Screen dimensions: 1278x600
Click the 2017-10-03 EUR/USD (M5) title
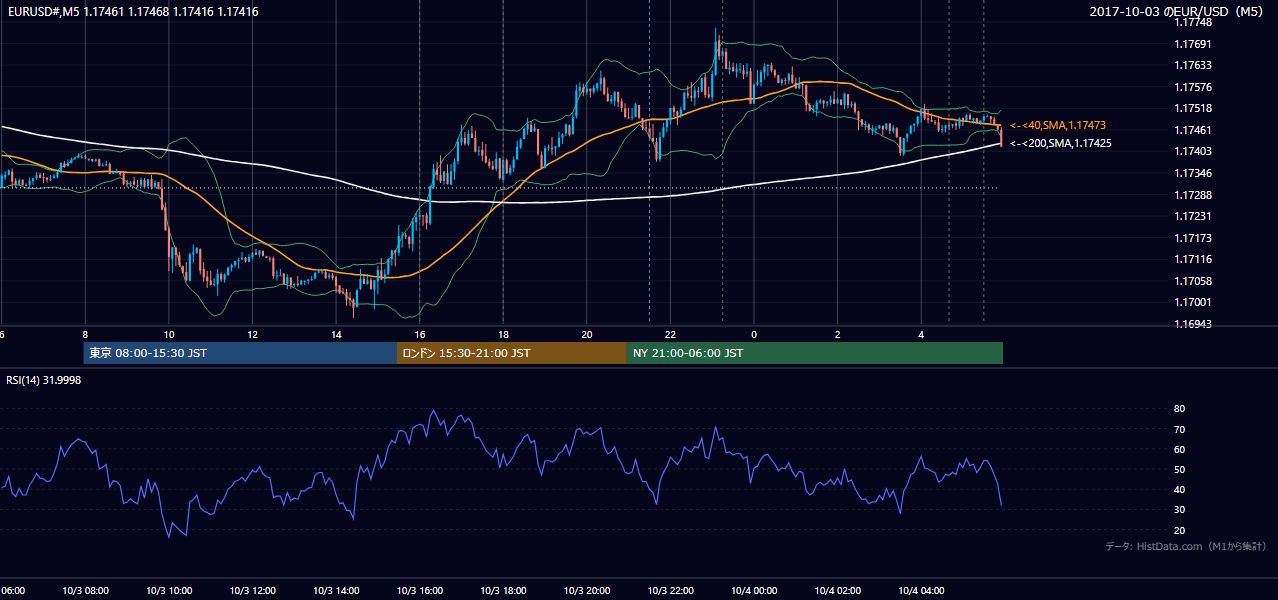click(x=1176, y=11)
